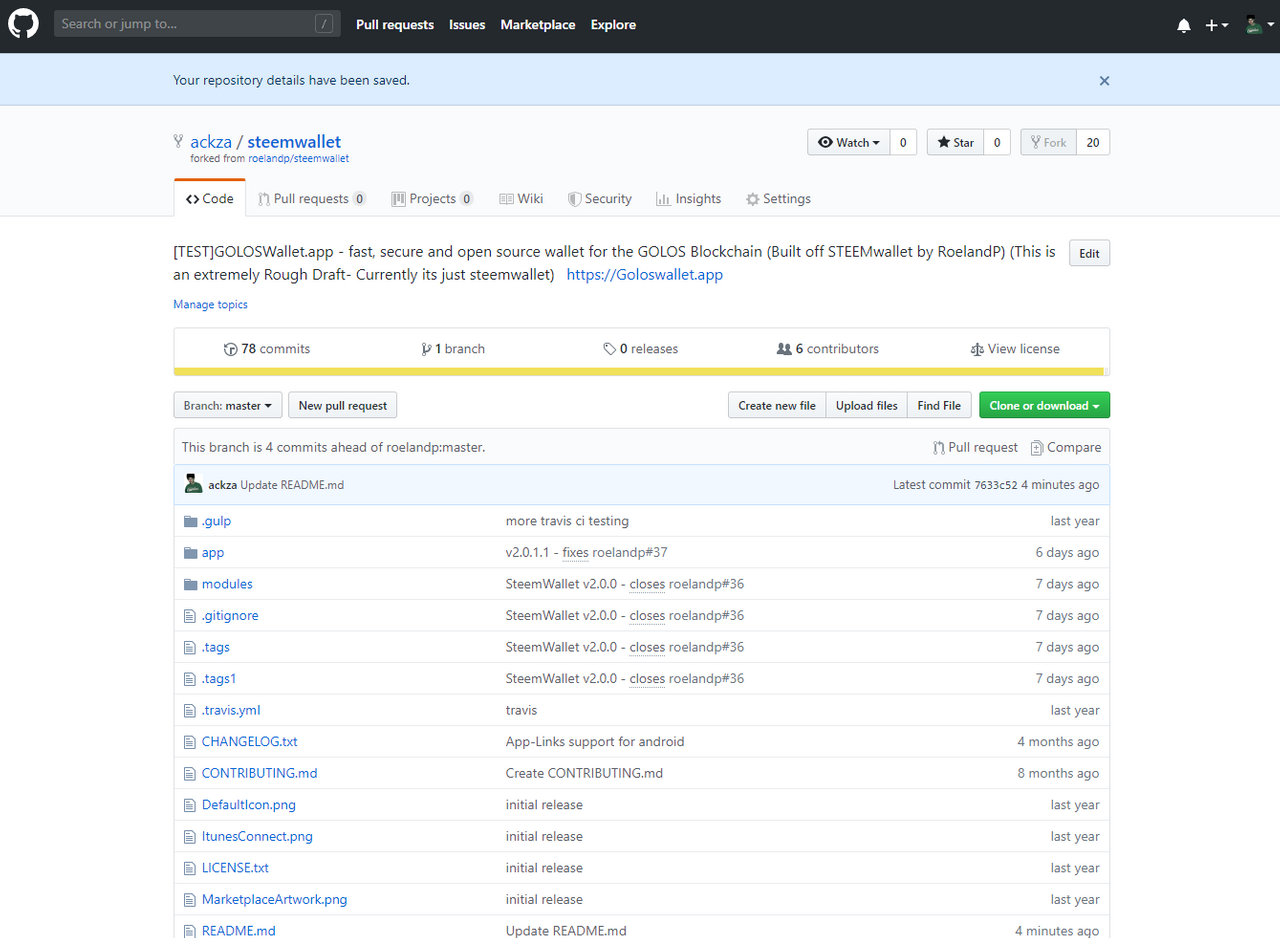
Task: Expand the Watch dropdown
Action: (848, 142)
